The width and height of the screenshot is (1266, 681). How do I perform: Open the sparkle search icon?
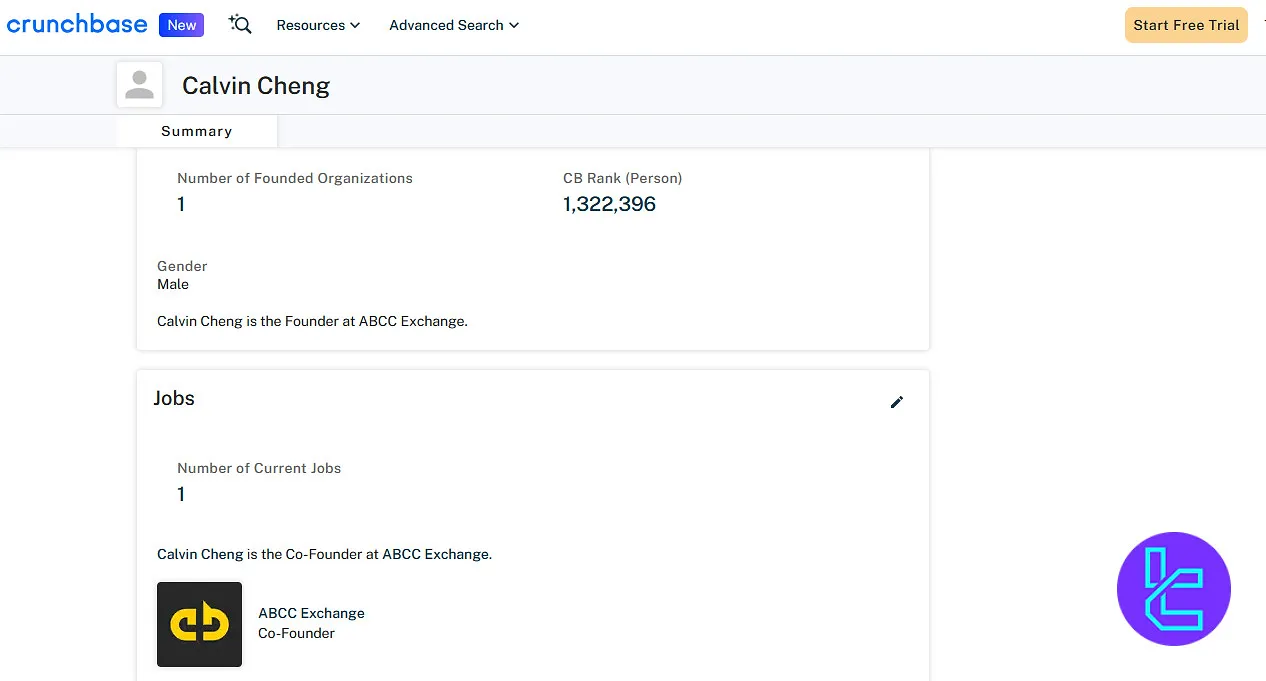240,25
